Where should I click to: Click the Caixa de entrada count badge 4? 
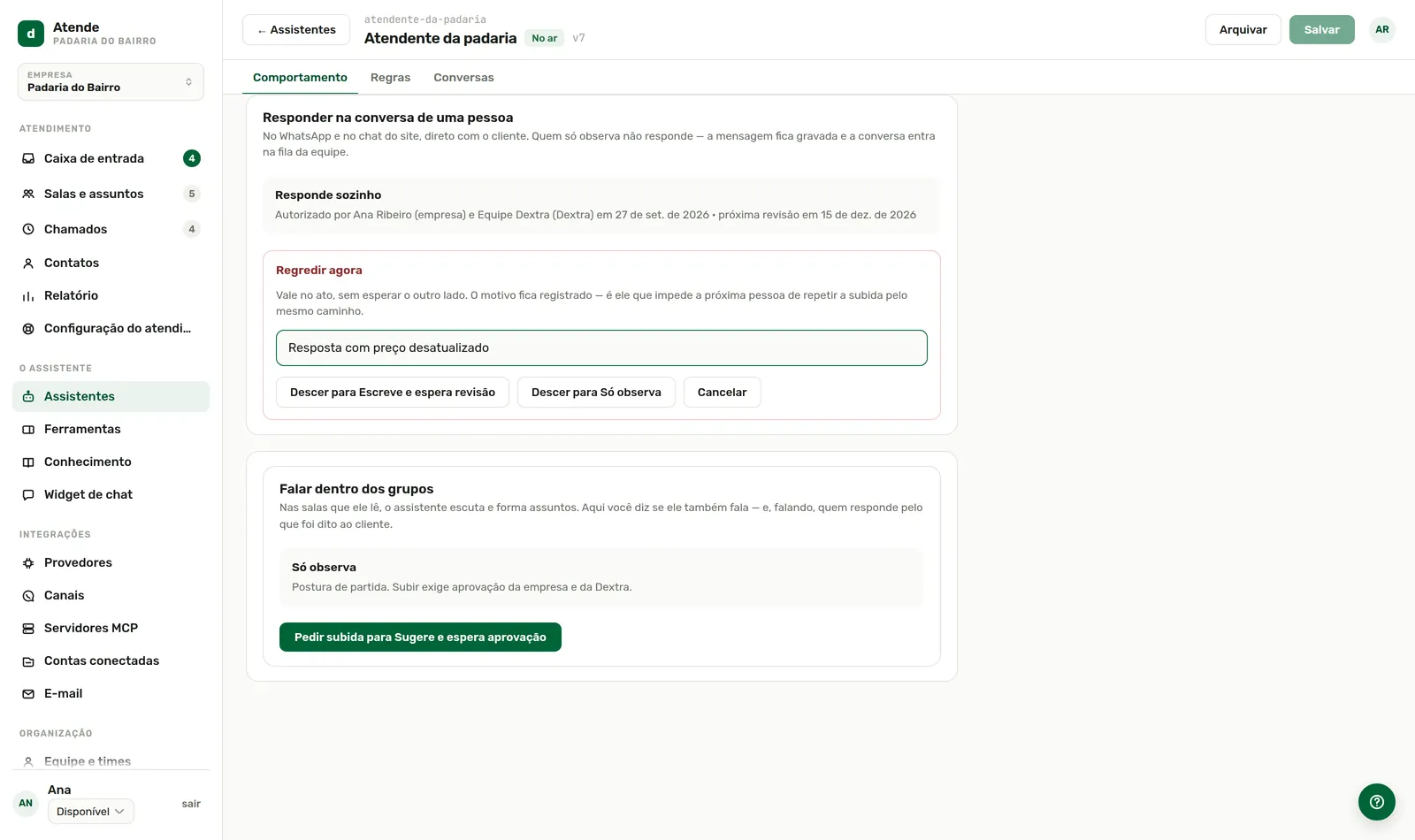coord(192,158)
